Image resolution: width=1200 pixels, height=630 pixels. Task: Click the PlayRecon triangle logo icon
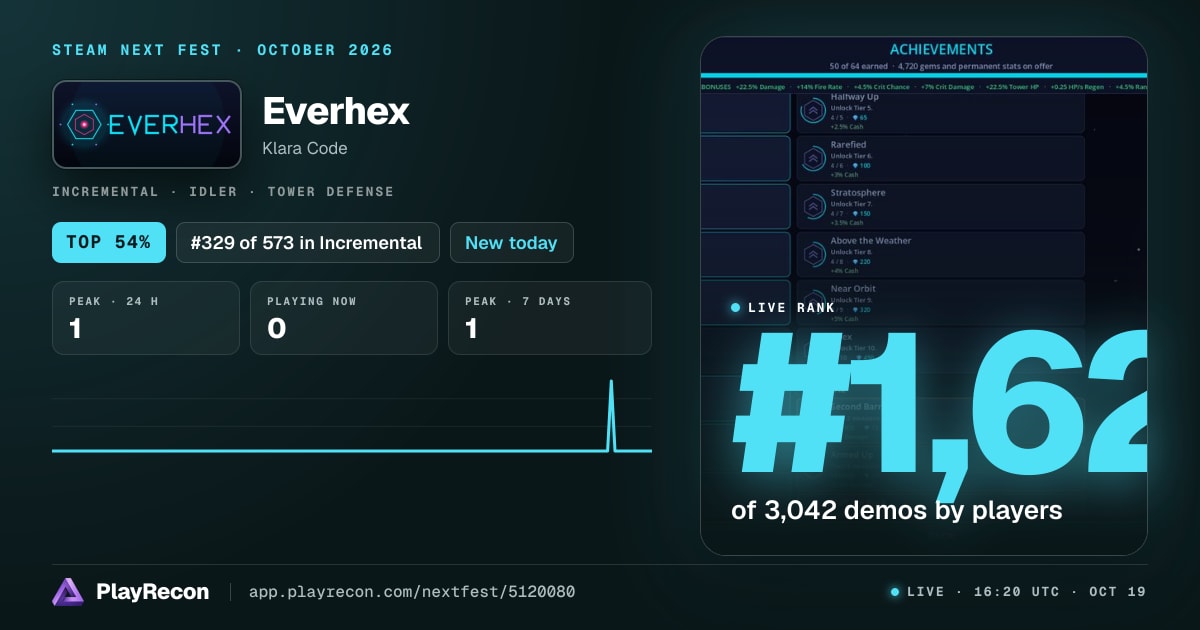[x=68, y=592]
